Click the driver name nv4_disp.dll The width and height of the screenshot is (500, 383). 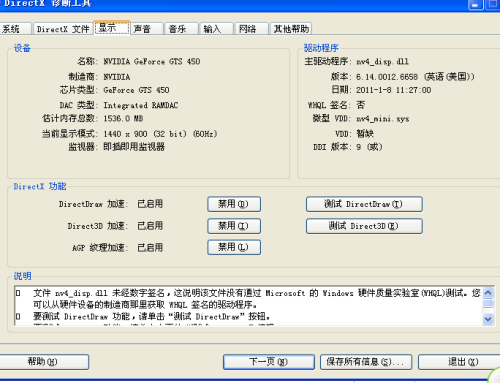(x=382, y=62)
